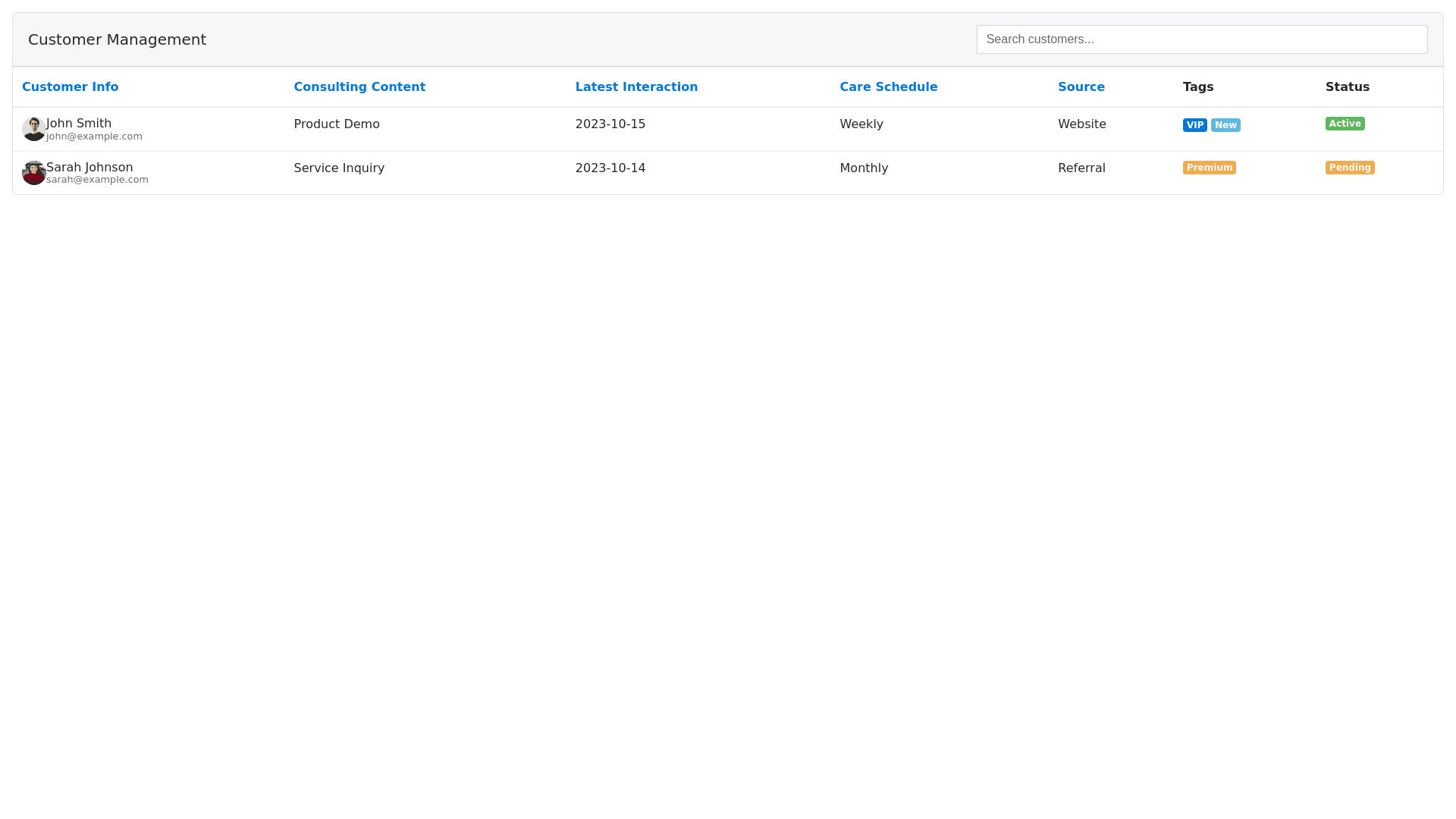Image resolution: width=1456 pixels, height=819 pixels.
Task: Select John Smith's name
Action: click(x=79, y=123)
